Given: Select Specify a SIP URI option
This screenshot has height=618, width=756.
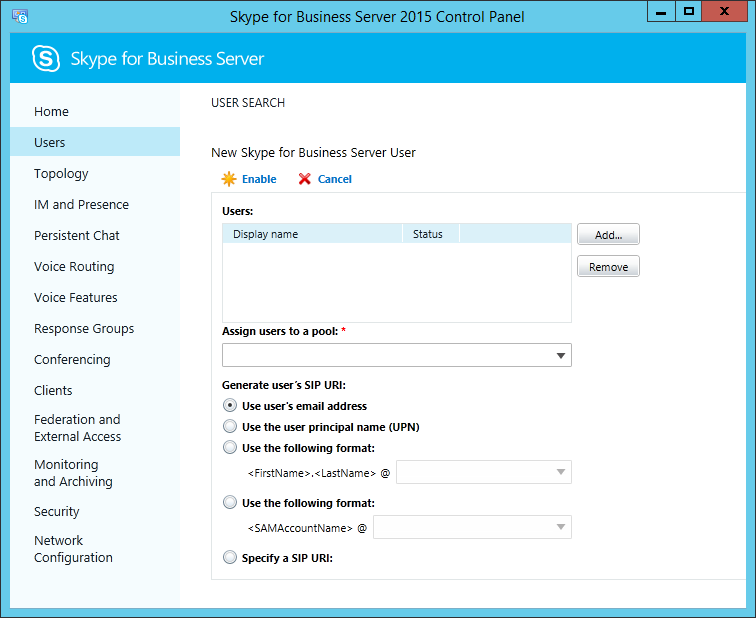Looking at the screenshot, I should pyautogui.click(x=230, y=557).
